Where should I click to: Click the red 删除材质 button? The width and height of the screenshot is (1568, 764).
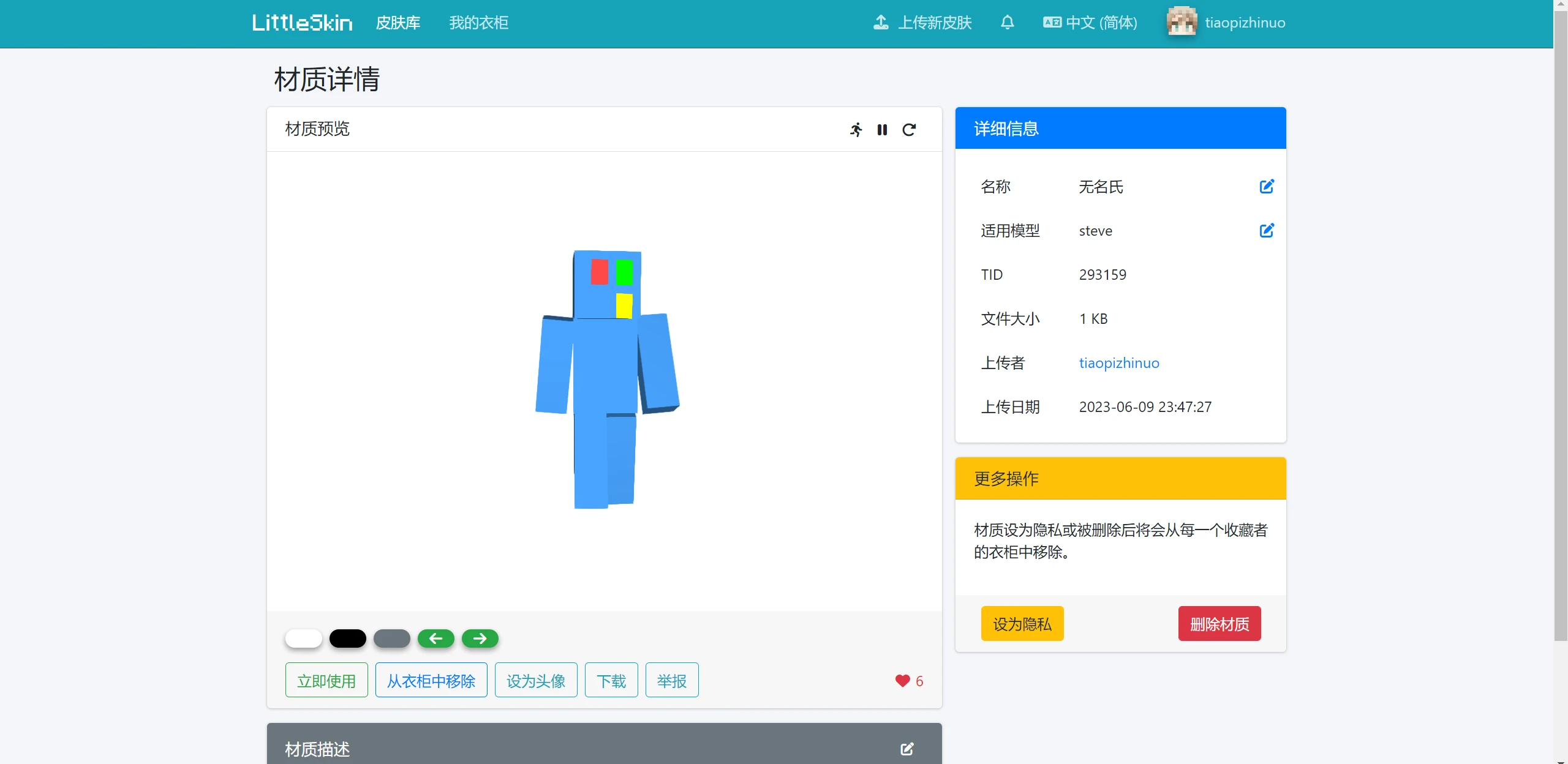1219,624
